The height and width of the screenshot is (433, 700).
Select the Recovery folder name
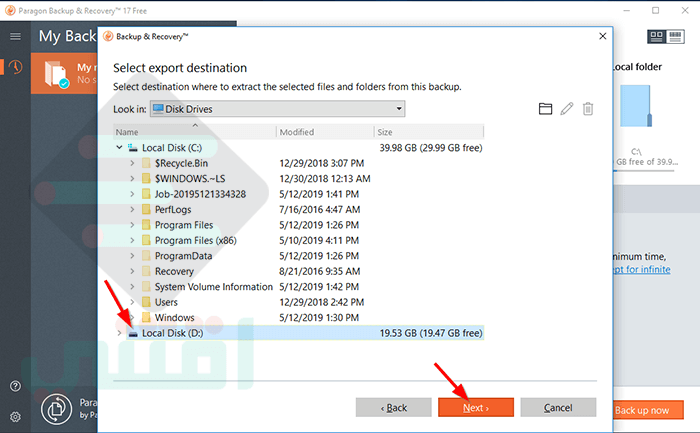pyautogui.click(x=174, y=271)
